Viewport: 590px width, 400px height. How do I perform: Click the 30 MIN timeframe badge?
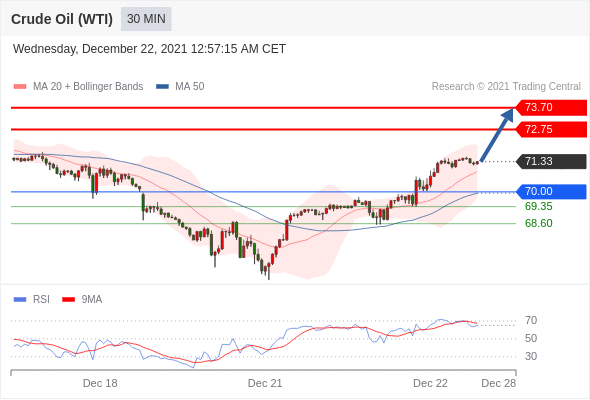[x=146, y=19]
